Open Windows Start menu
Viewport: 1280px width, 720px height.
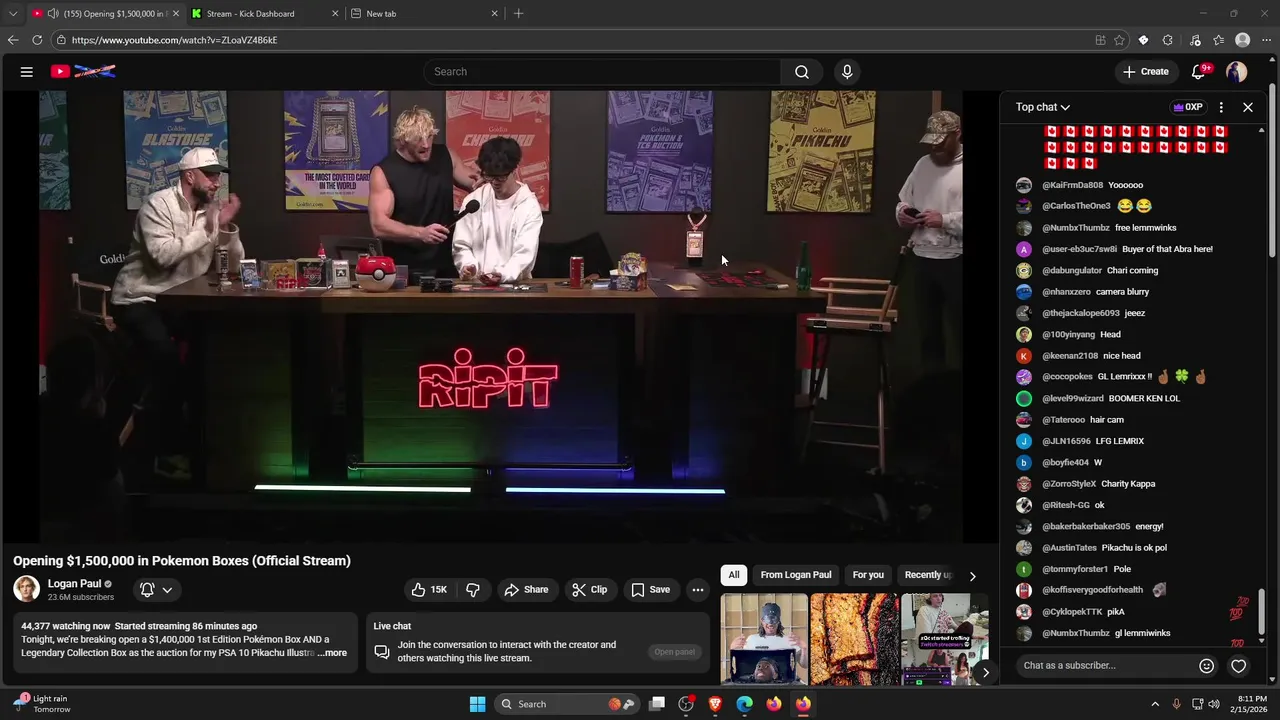(478, 704)
